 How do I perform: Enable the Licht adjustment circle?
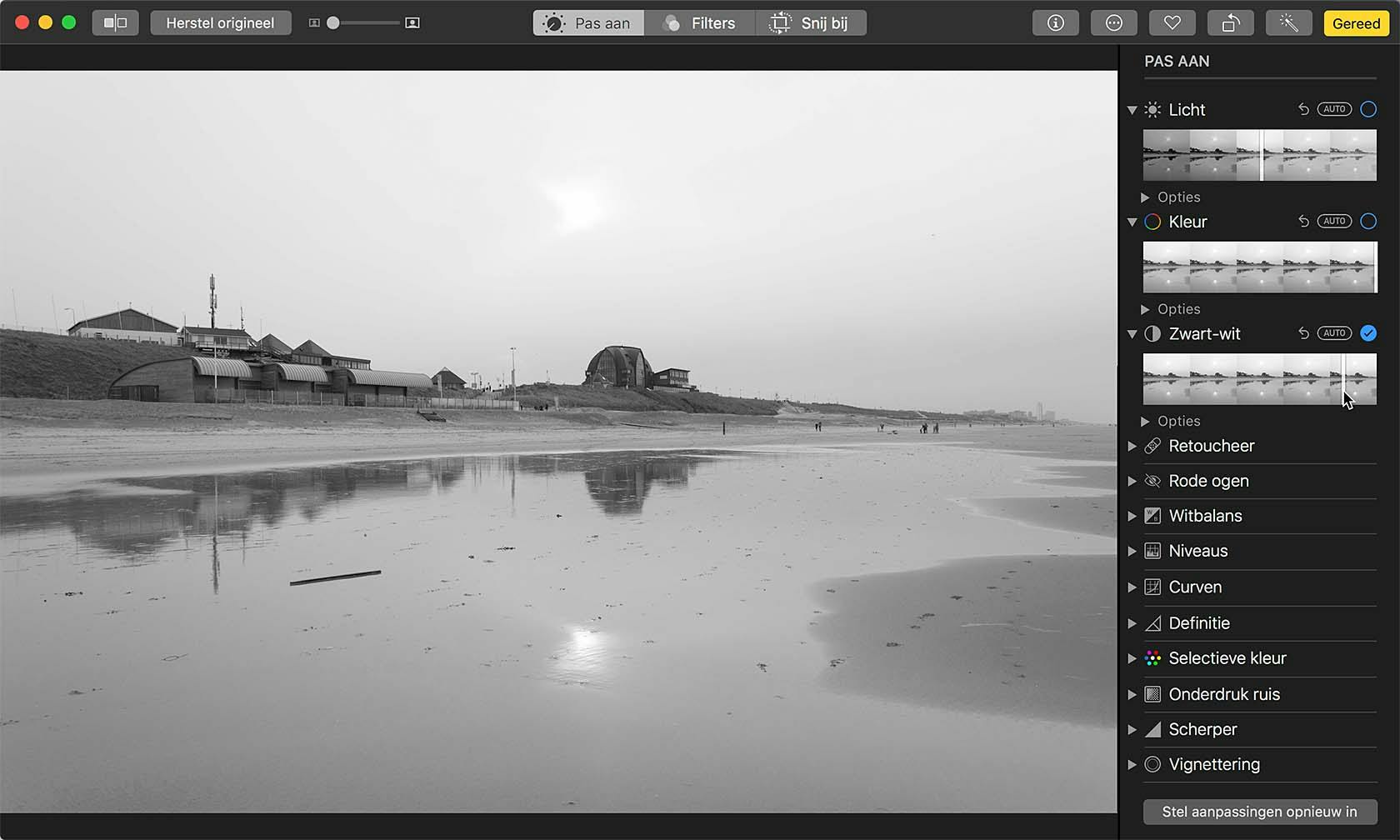(x=1368, y=109)
